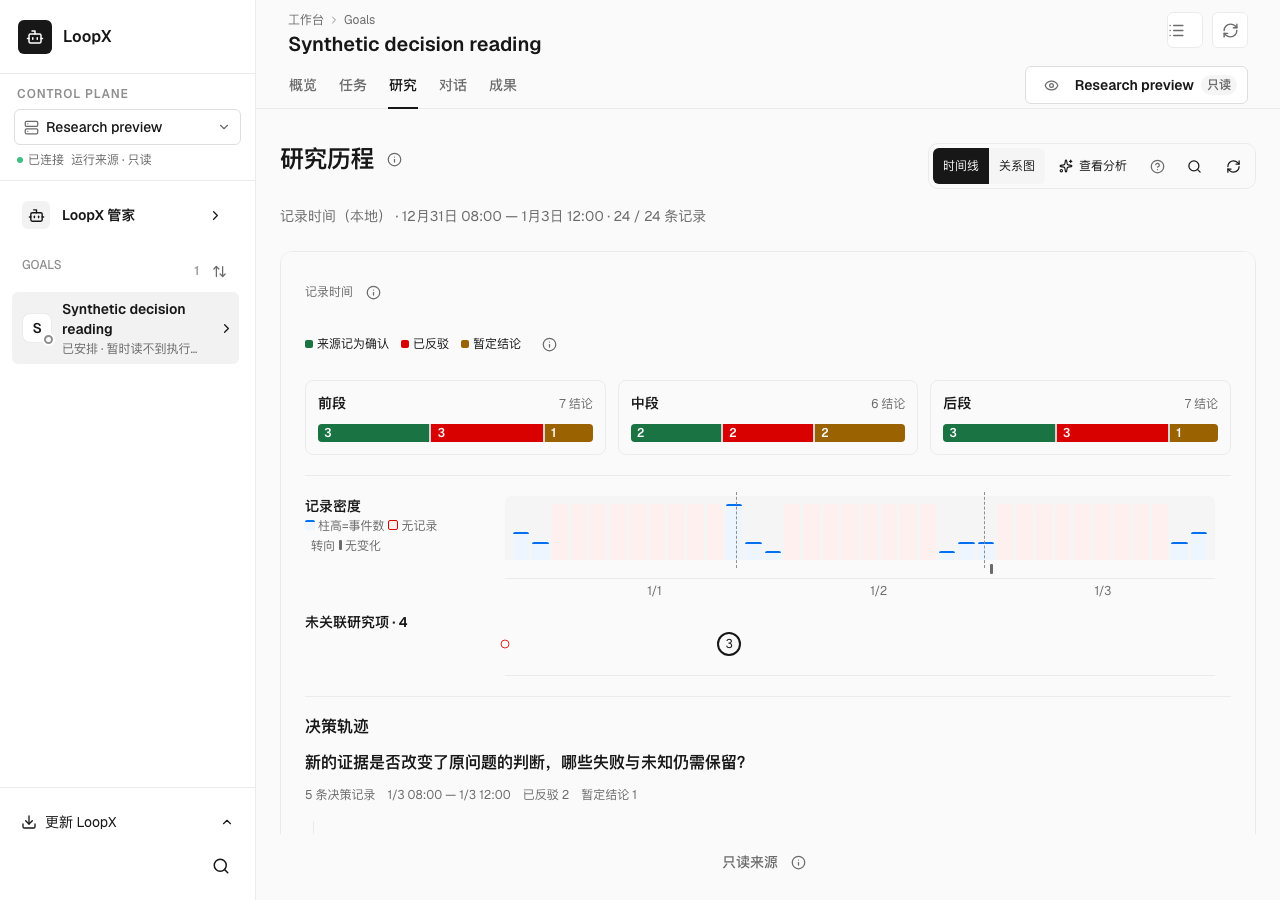Open the 概览 tab
This screenshot has height=900, width=1280.
pos(303,85)
